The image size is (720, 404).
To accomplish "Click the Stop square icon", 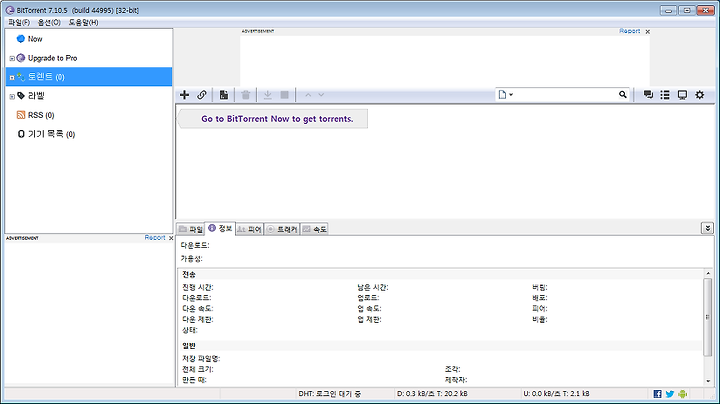I will pos(285,95).
